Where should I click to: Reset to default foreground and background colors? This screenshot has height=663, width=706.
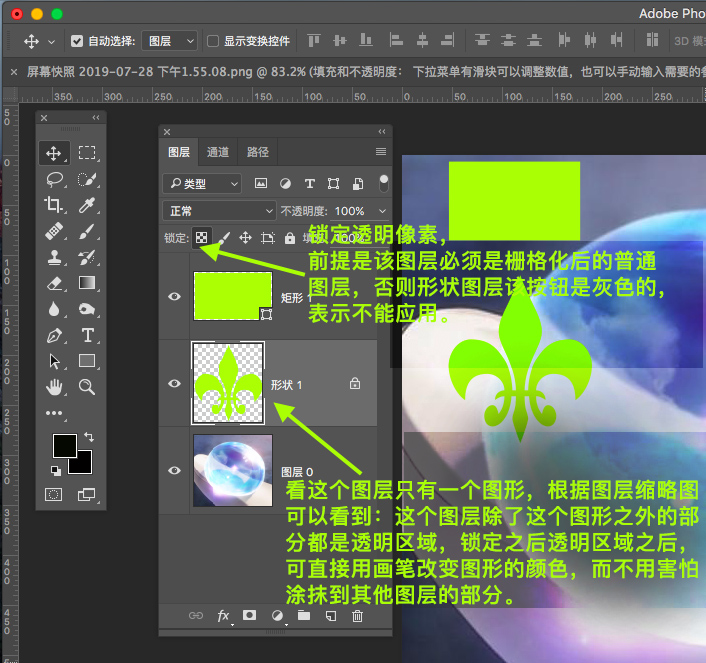pyautogui.click(x=55, y=471)
